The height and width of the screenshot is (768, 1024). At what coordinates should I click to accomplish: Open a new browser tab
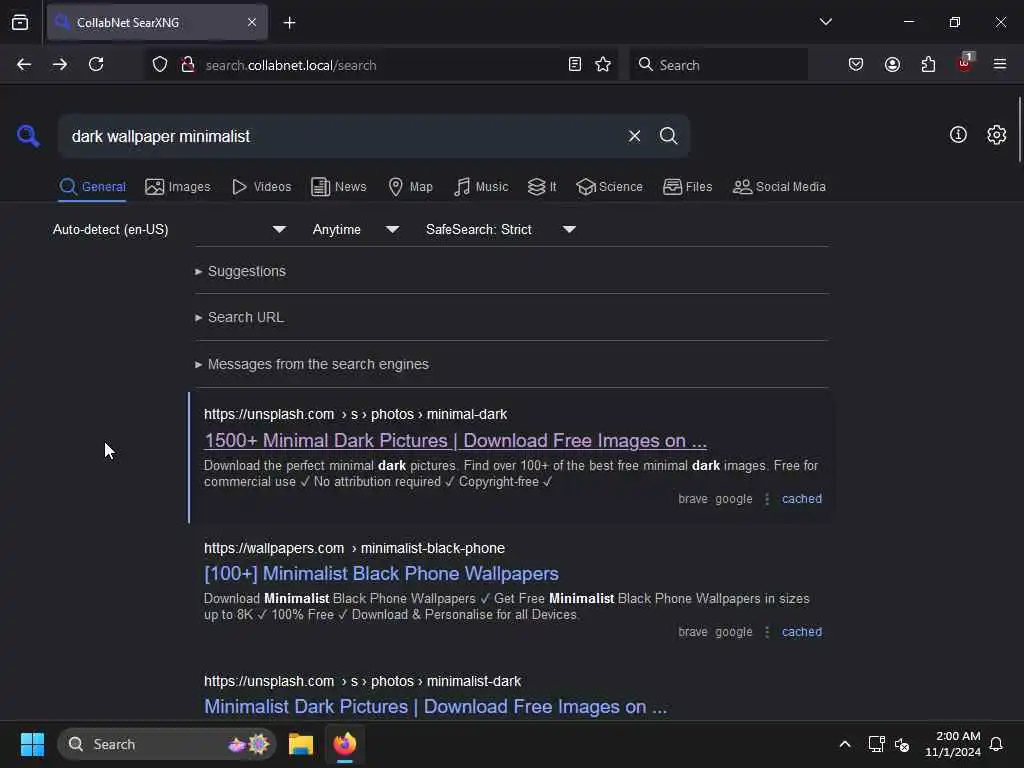(289, 23)
